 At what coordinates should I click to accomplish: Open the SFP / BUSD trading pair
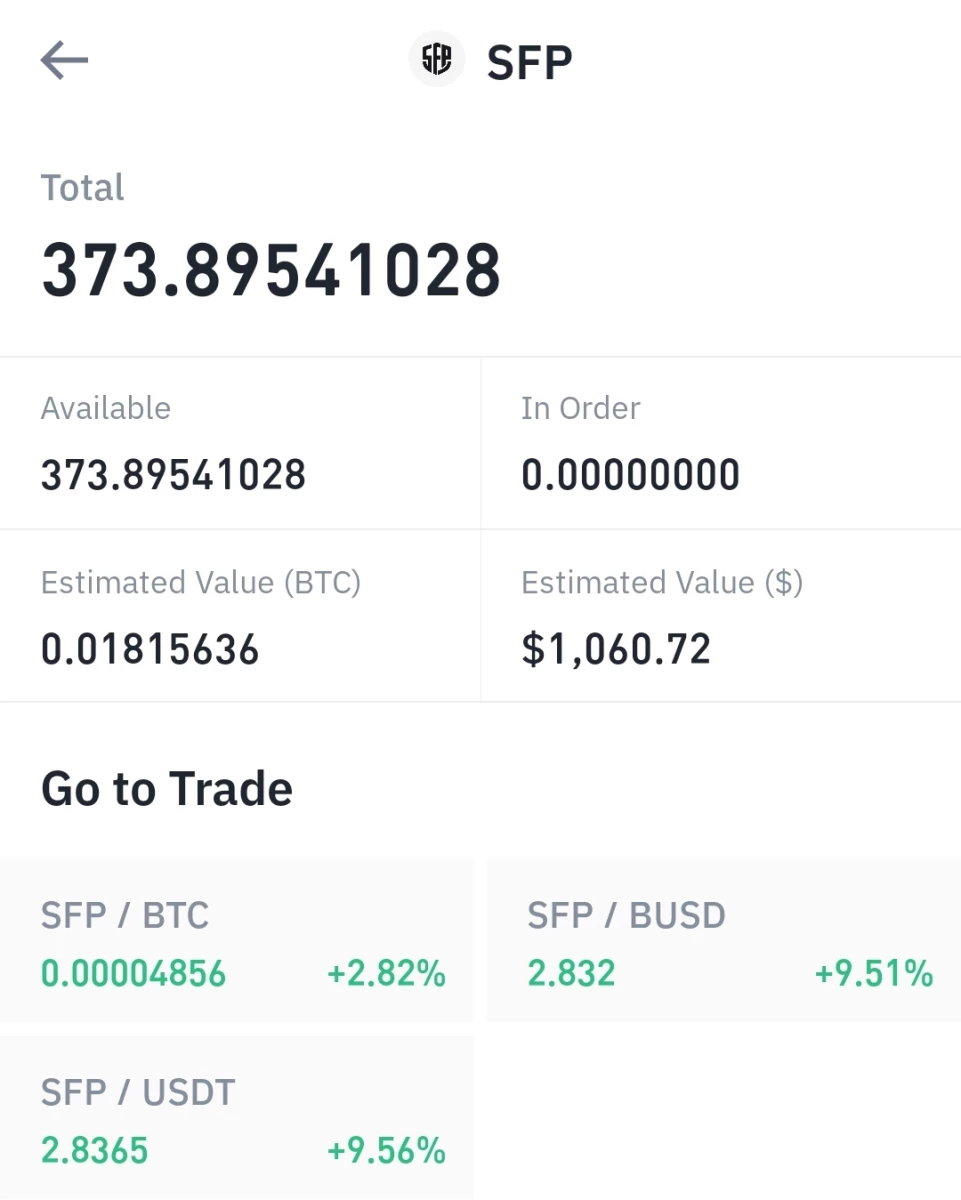pos(724,940)
